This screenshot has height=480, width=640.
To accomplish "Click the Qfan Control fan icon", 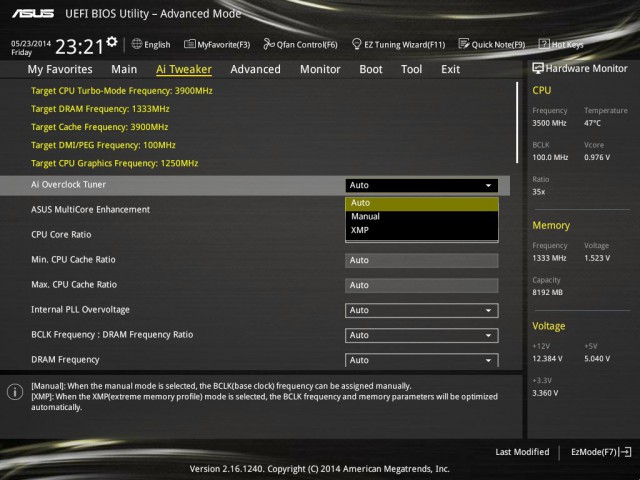I will (269, 44).
